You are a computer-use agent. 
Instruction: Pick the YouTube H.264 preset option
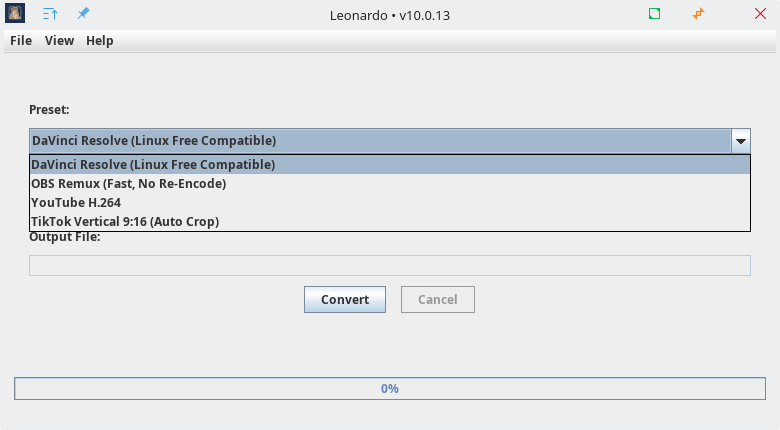(x=76, y=202)
